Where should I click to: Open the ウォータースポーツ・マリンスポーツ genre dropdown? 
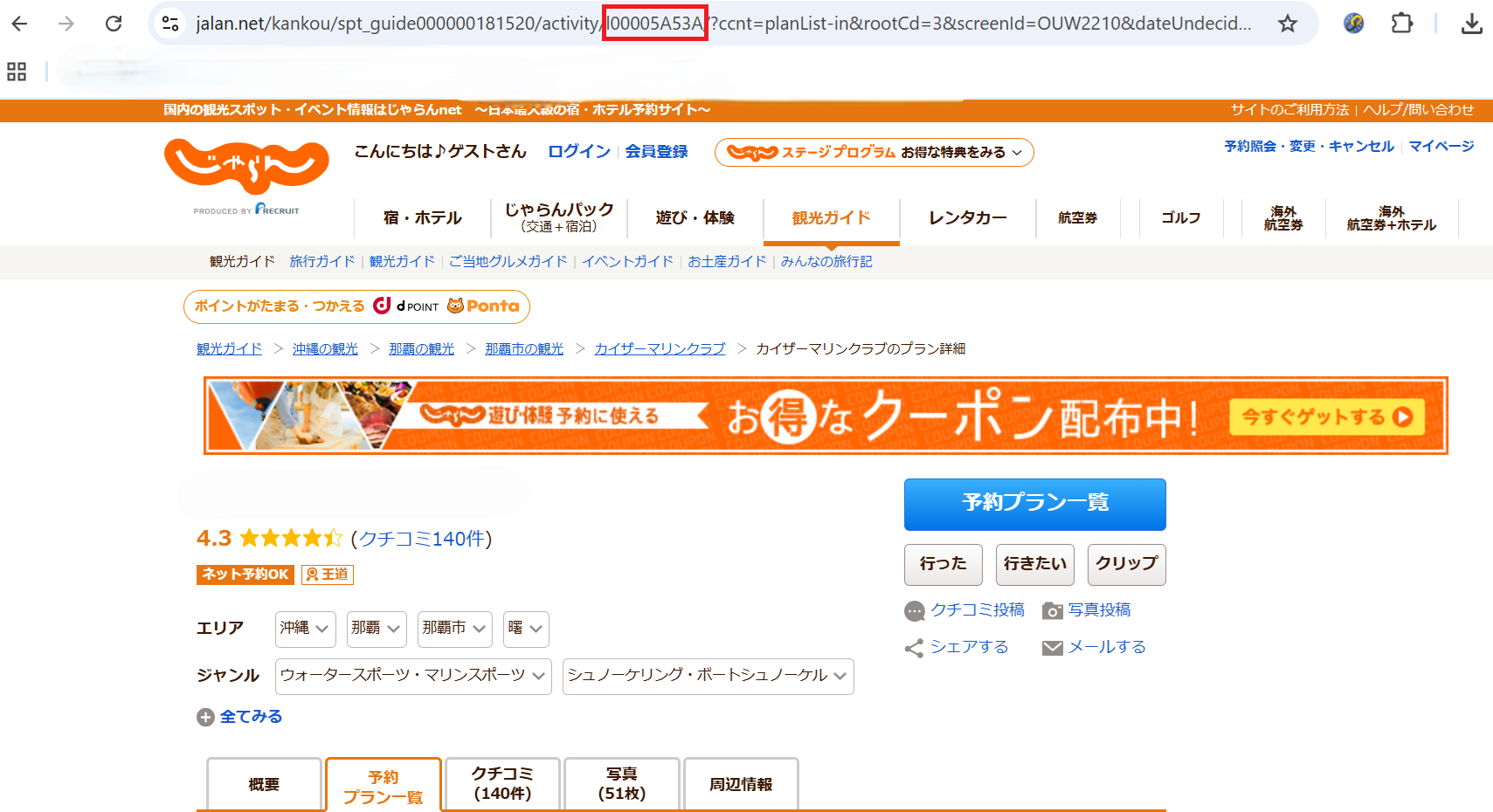tap(413, 676)
